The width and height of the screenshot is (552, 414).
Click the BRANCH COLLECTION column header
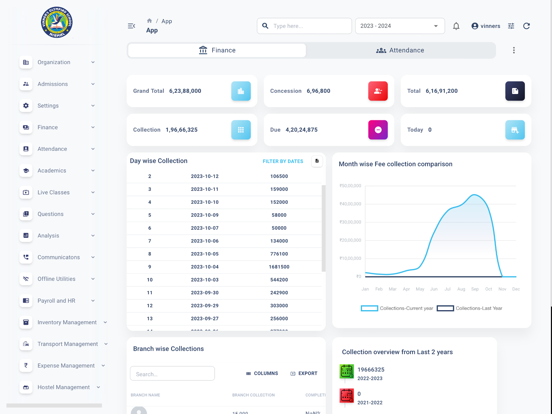coord(253,395)
